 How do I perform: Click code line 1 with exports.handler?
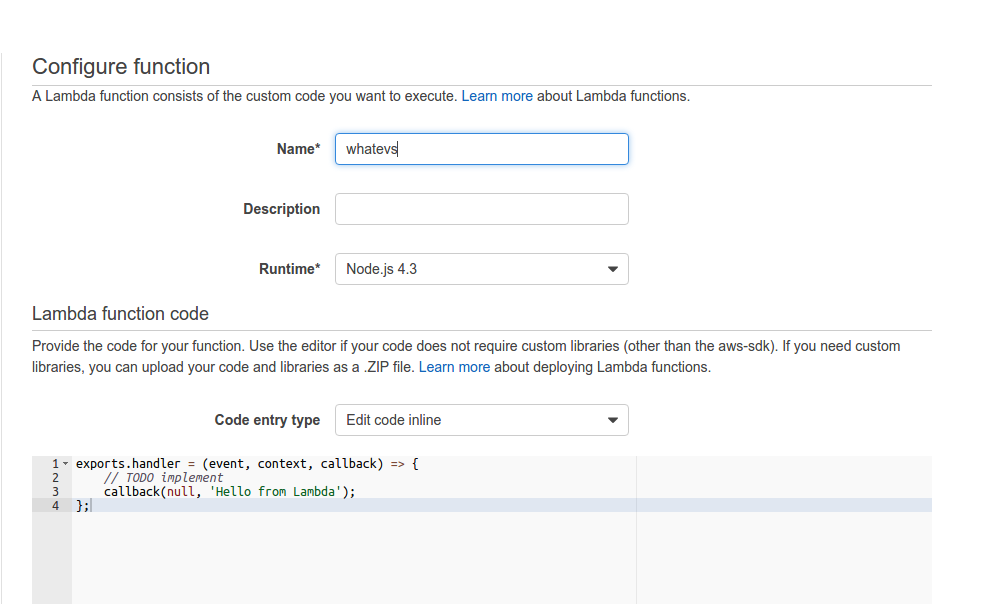tap(247, 463)
